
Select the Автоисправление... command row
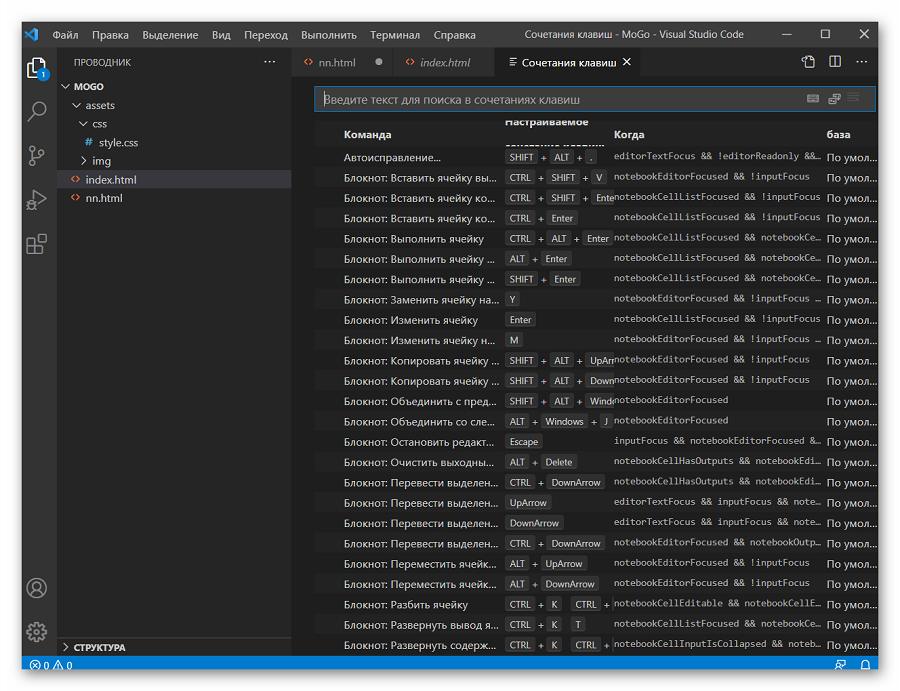pyautogui.click(x=596, y=157)
